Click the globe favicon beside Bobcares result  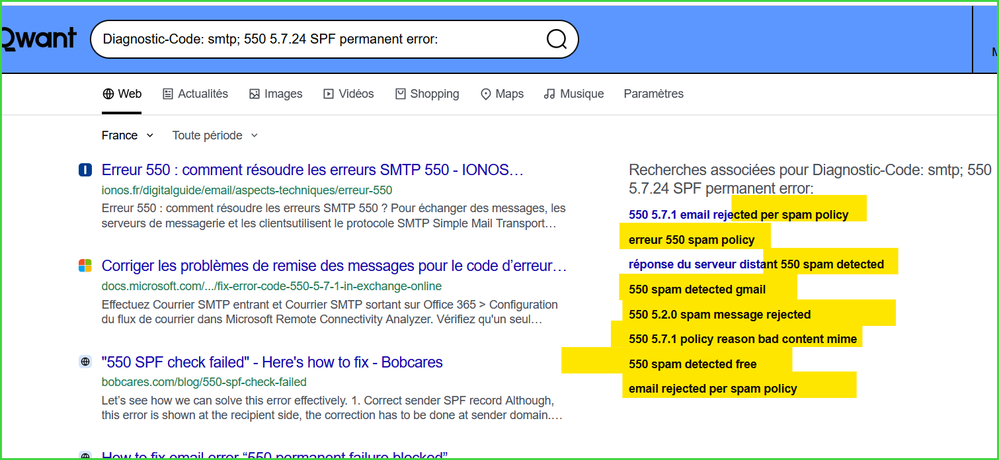pos(85,362)
